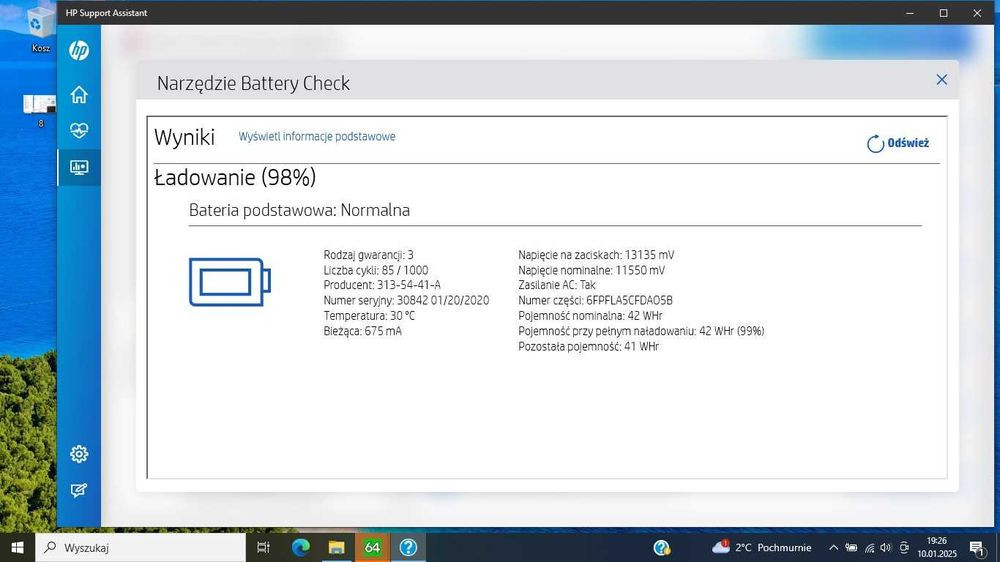Open File Explorer from the taskbar
1000x562 pixels.
[x=336, y=547]
